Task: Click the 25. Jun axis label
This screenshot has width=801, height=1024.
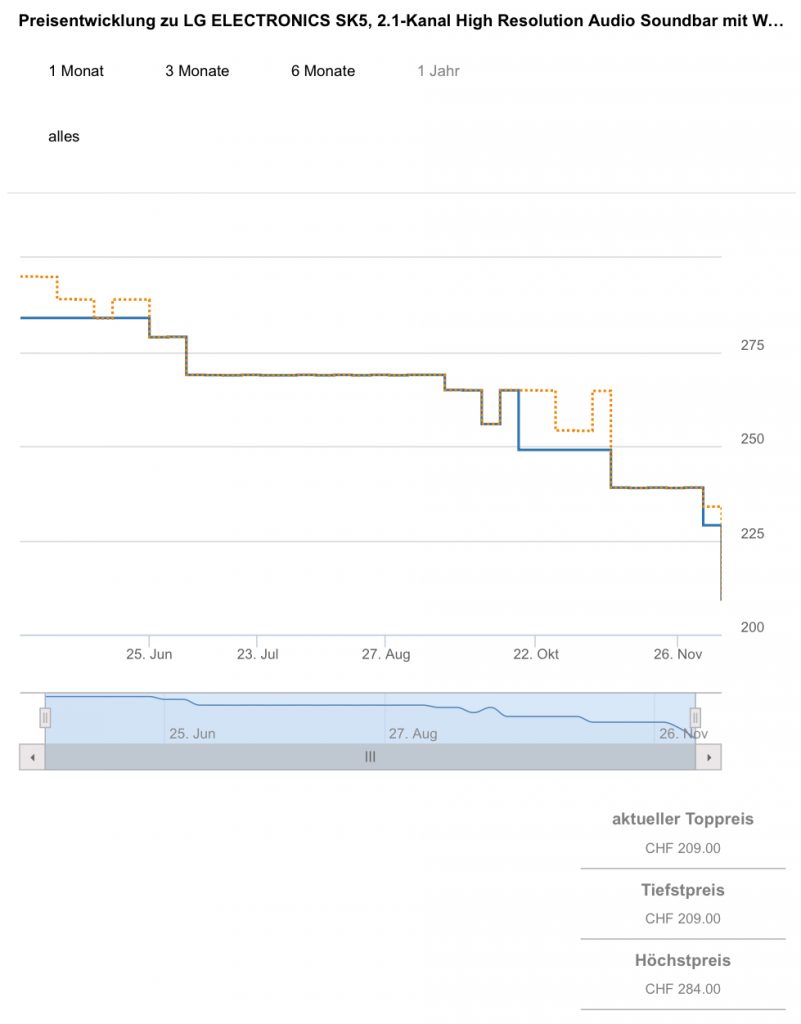Action: 149,654
